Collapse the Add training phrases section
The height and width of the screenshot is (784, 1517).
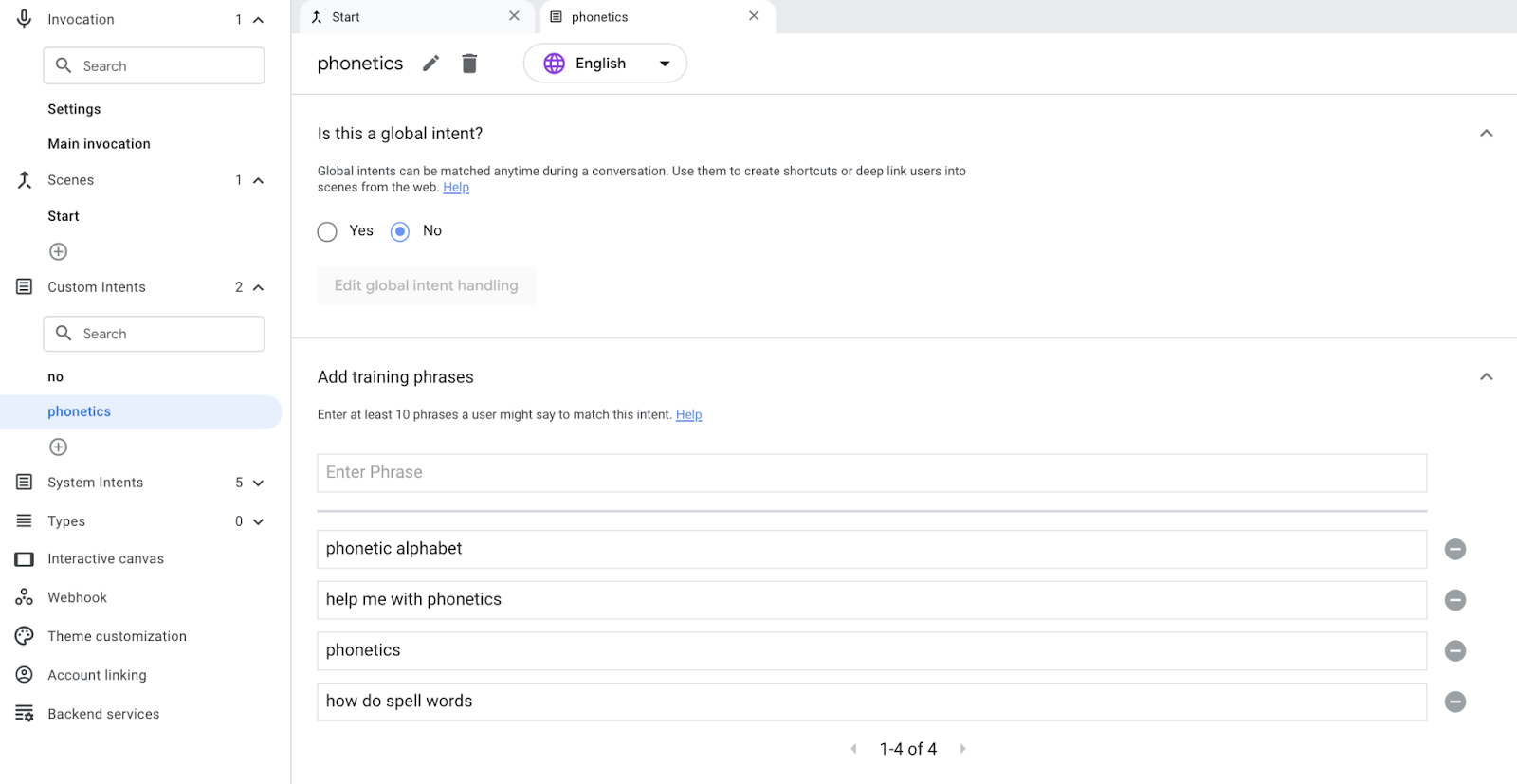1486,377
